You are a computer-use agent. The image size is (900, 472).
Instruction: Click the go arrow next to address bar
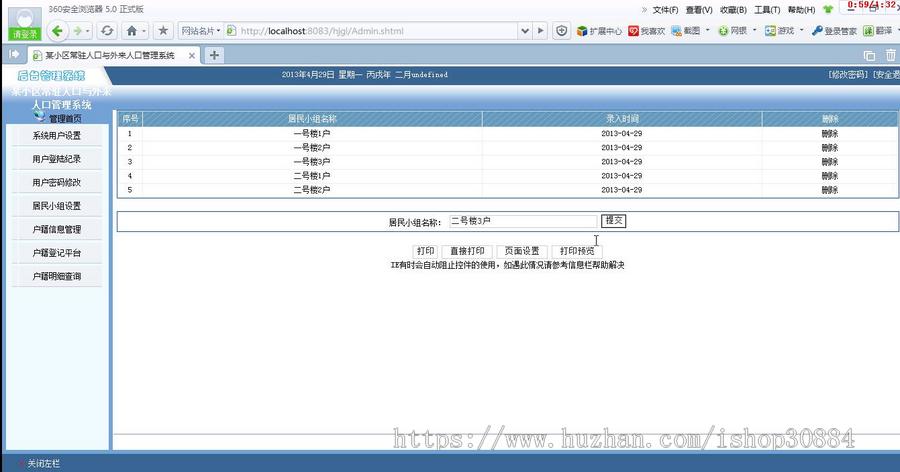click(x=540, y=31)
